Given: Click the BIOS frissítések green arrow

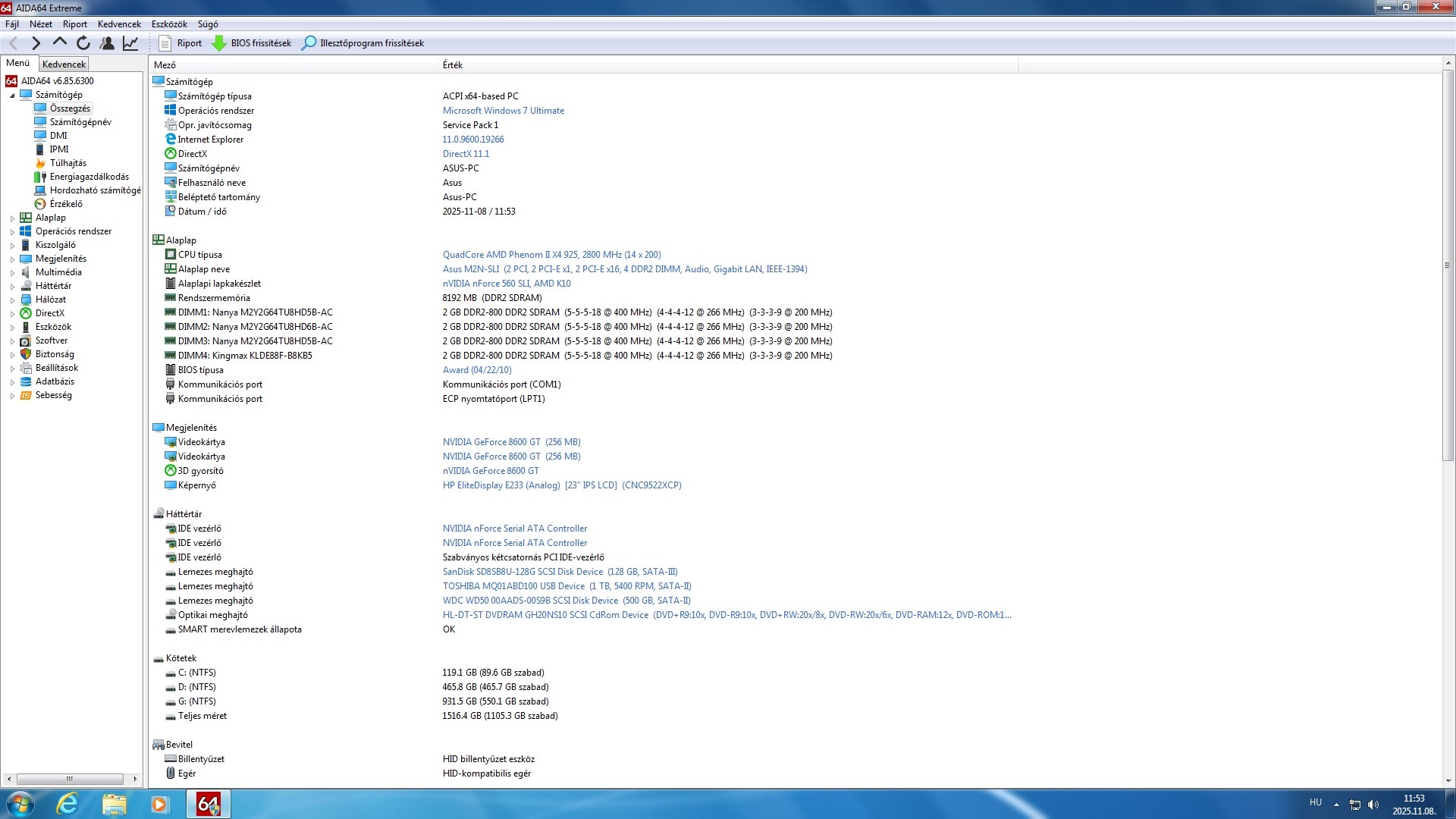Looking at the screenshot, I should 219,43.
